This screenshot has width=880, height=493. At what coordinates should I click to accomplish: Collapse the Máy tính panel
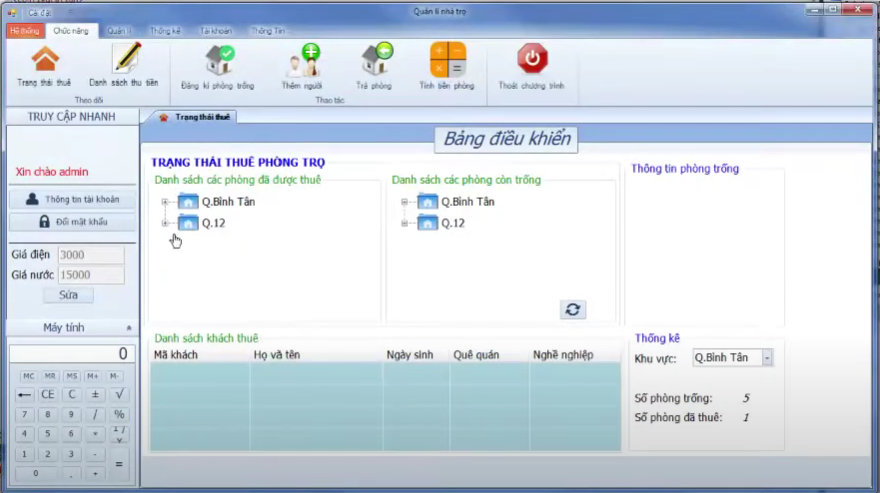point(128,328)
